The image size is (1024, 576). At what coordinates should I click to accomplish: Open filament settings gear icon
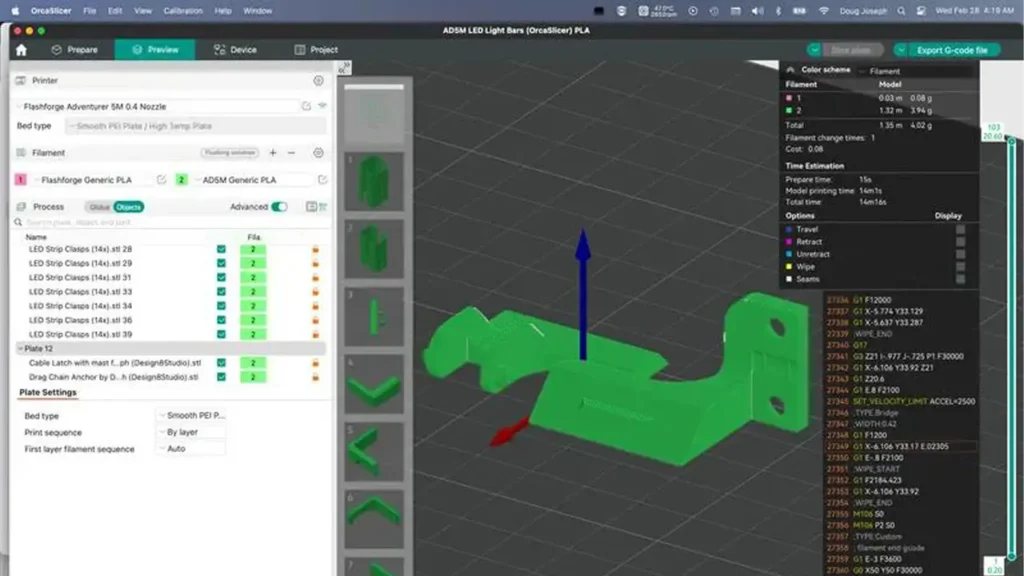(x=318, y=153)
